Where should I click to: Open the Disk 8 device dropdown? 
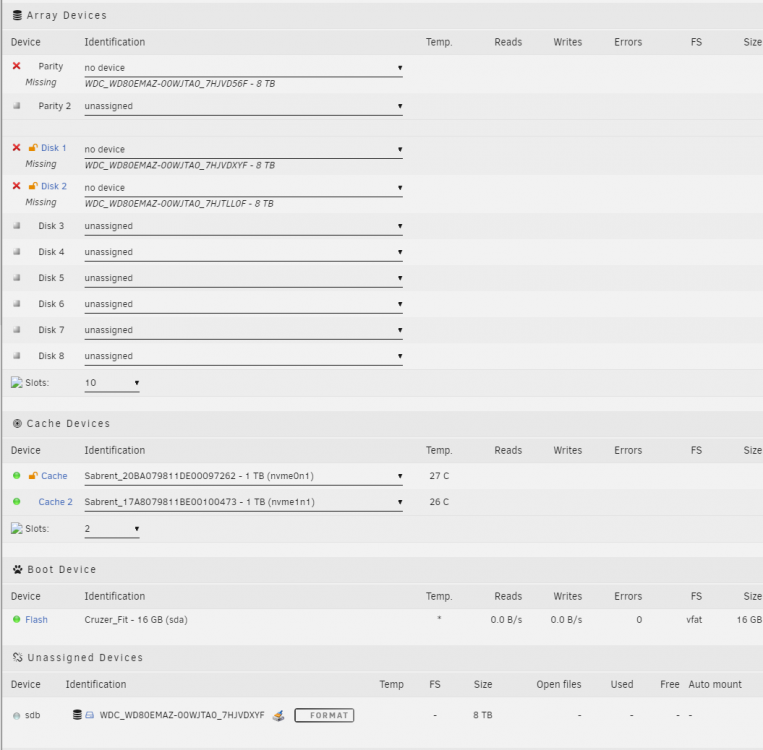243,356
